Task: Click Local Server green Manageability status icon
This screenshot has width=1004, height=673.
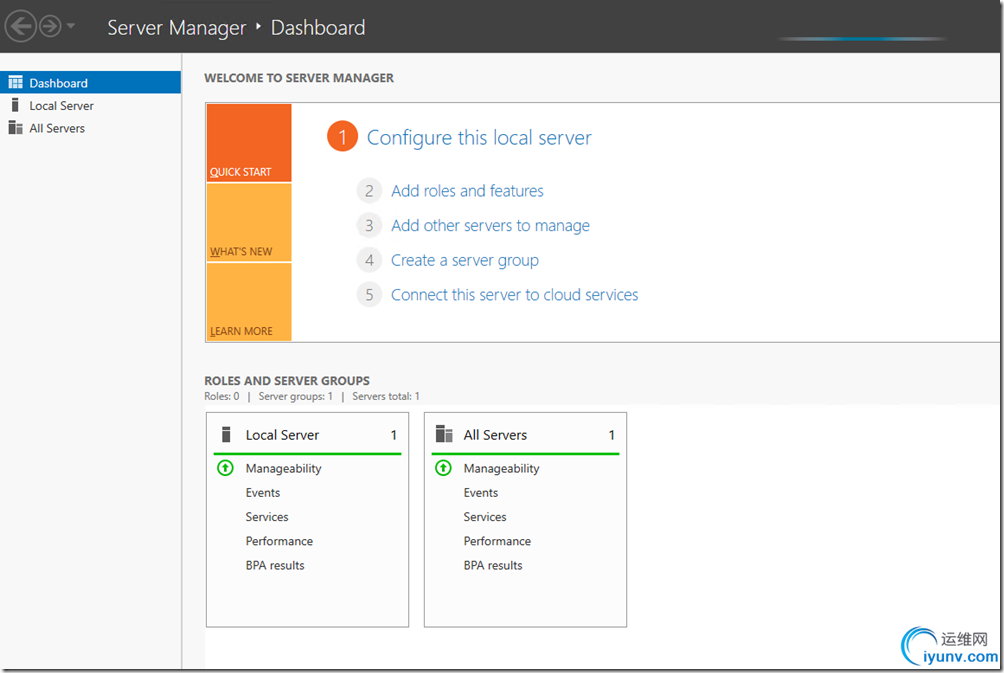Action: point(225,468)
